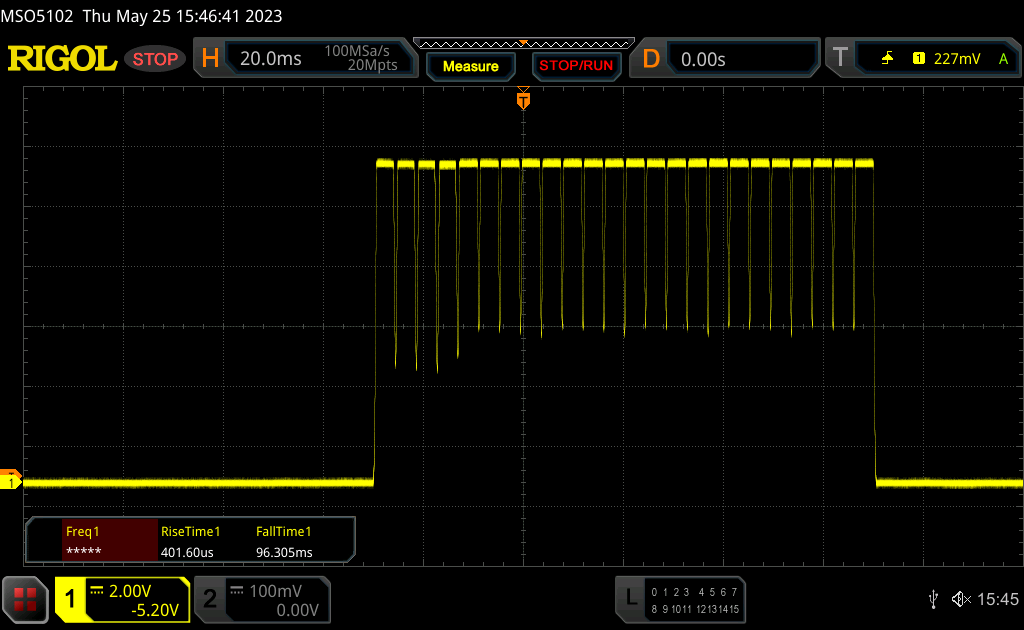Click the orange trigger position marker
Viewport: 1024px width, 630px height.
point(523,100)
